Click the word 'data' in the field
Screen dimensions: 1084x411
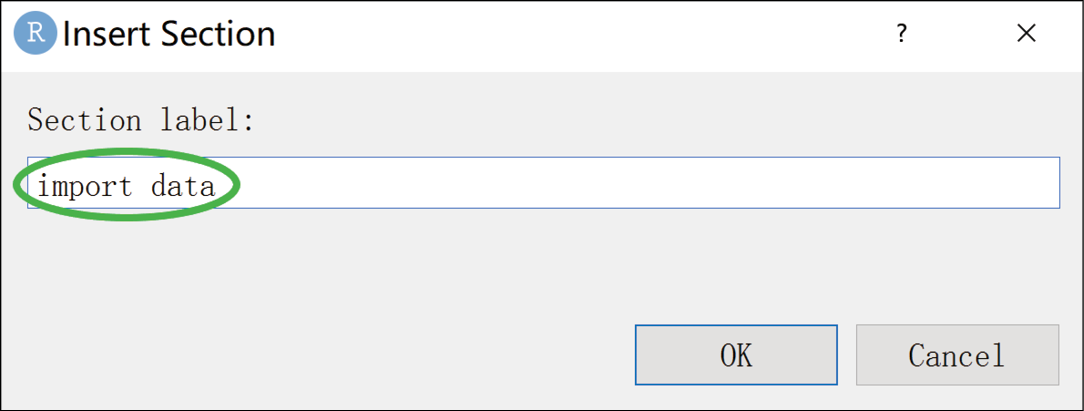[183, 185]
